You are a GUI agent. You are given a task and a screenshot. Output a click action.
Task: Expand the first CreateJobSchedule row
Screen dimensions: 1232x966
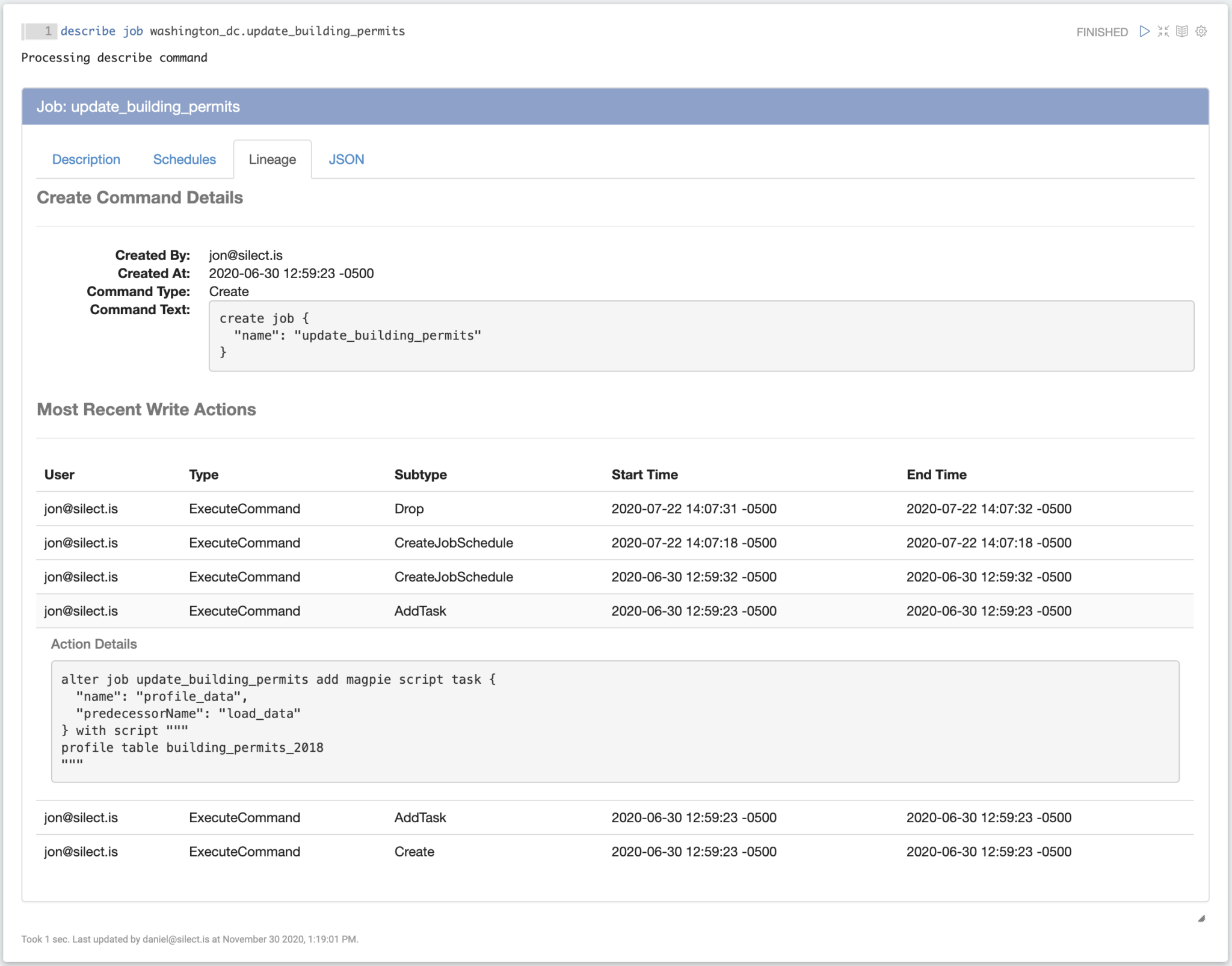tap(454, 542)
